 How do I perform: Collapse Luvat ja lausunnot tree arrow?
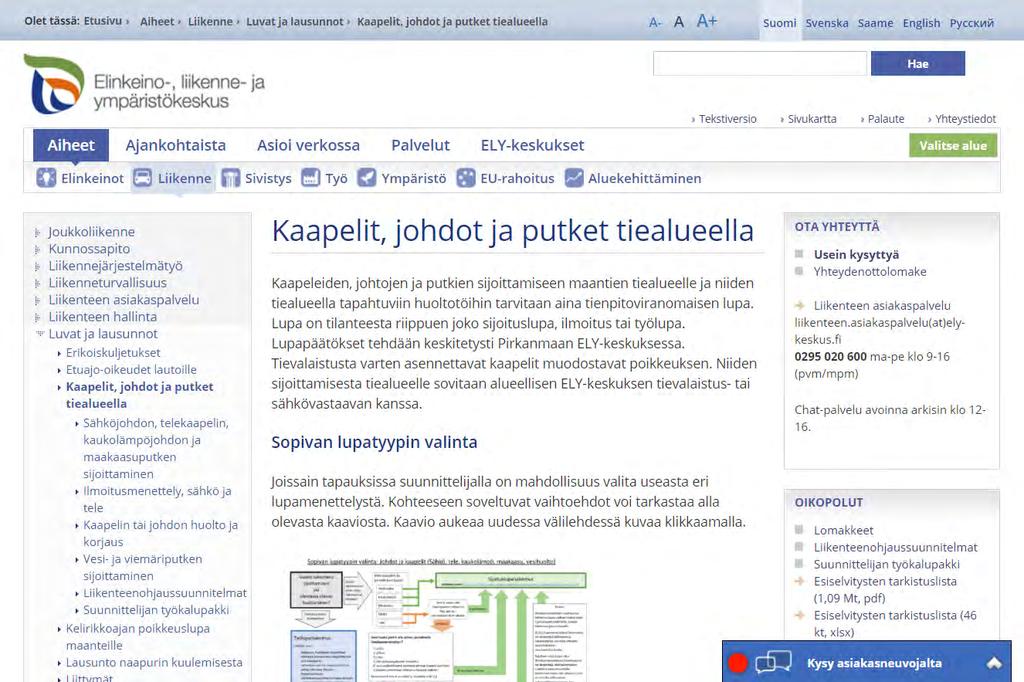(x=39, y=334)
